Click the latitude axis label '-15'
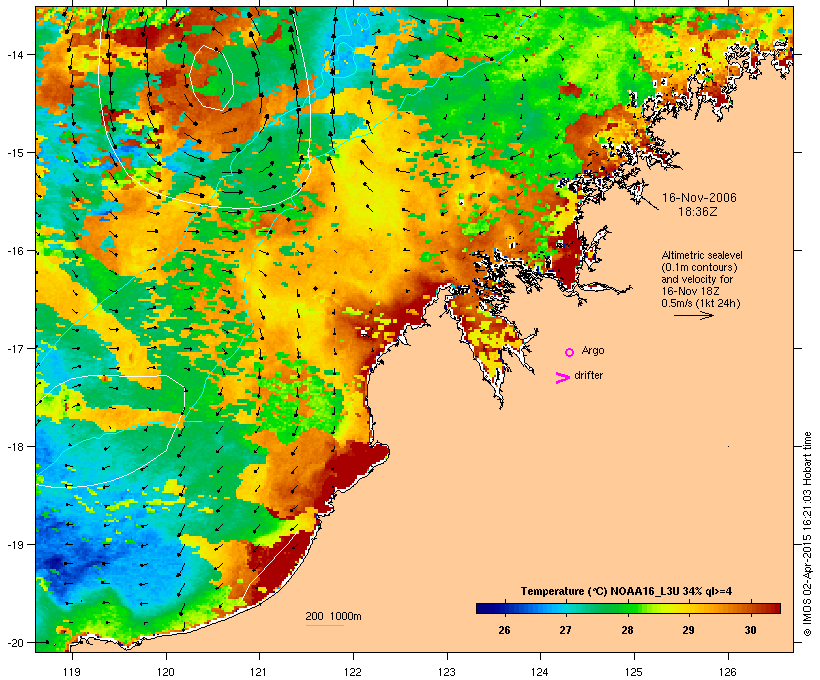820x680 pixels. pos(14,153)
